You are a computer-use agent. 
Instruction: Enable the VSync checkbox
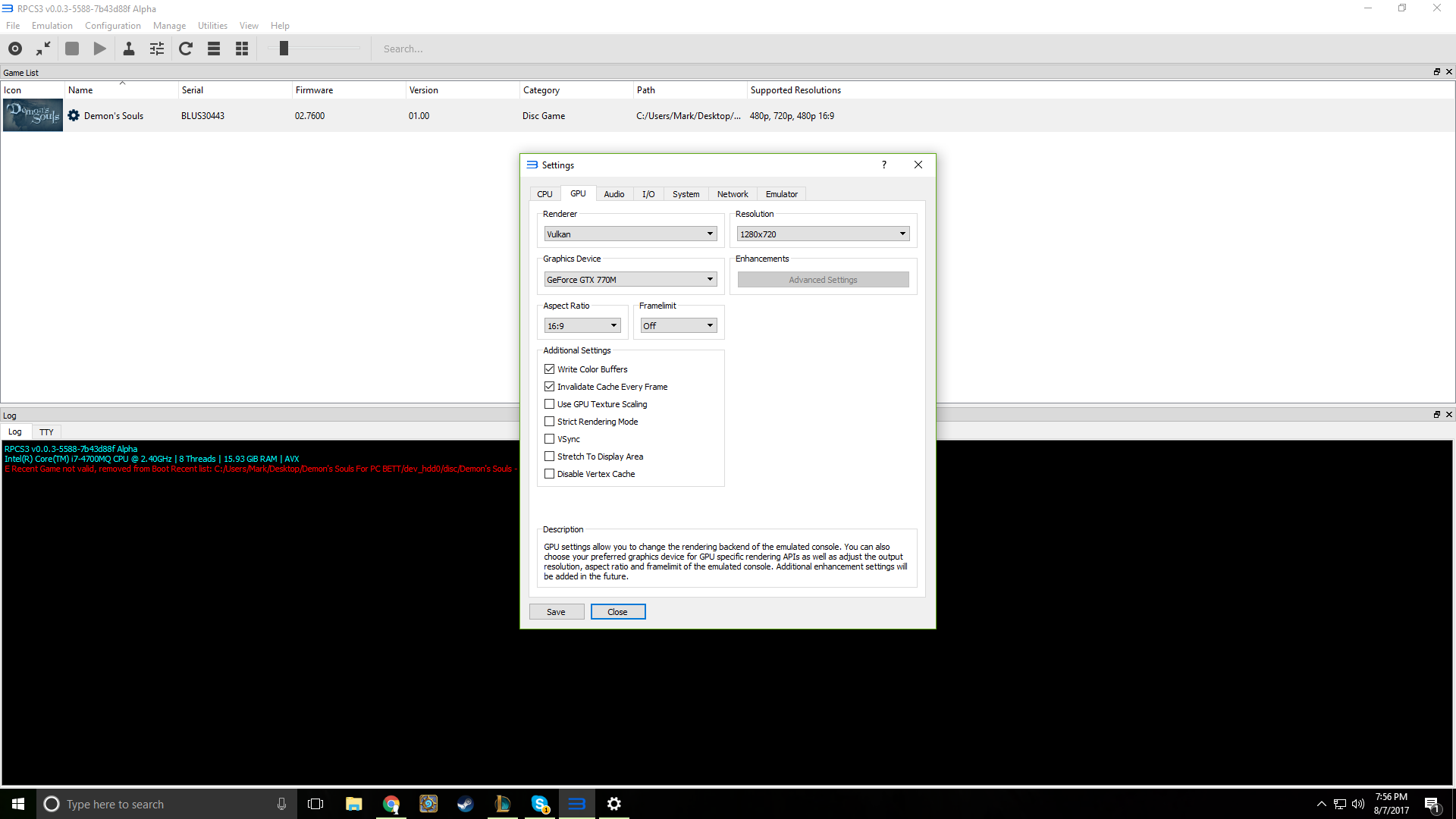point(550,439)
